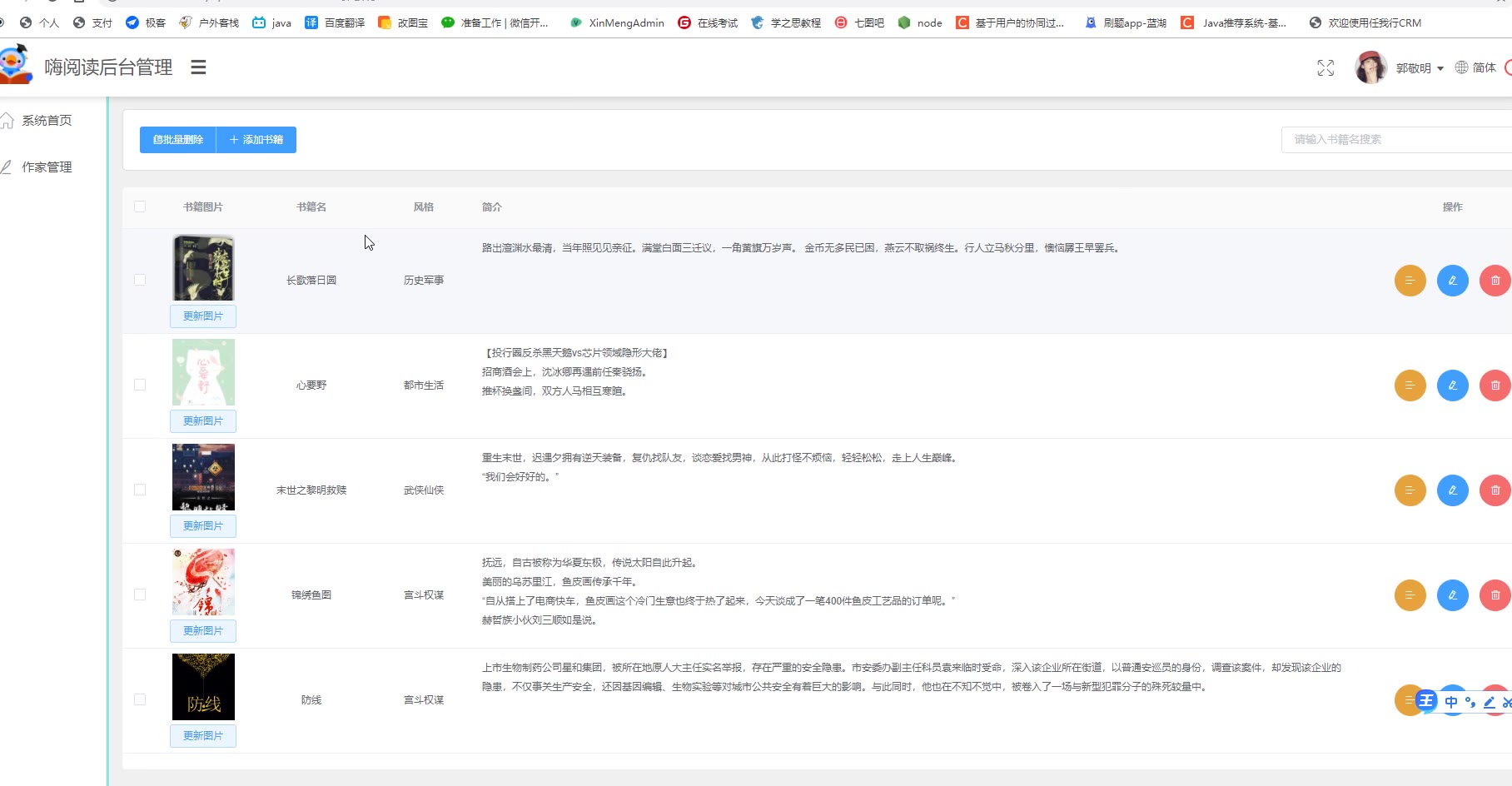The height and width of the screenshot is (786, 1512).
Task: Click the 防线 book cover thumbnail
Action: click(203, 687)
